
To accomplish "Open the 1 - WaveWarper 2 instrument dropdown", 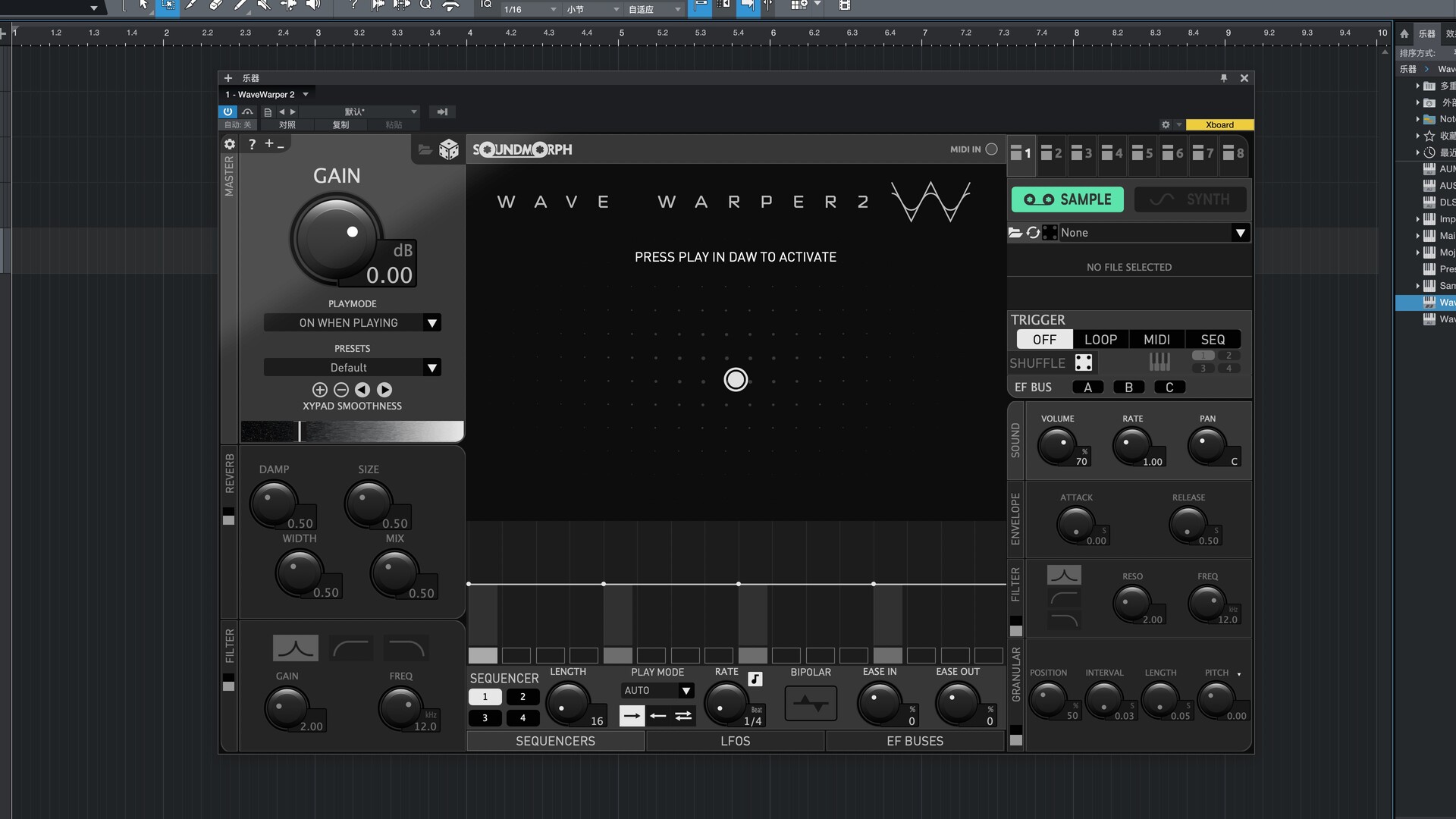I will (x=266, y=94).
